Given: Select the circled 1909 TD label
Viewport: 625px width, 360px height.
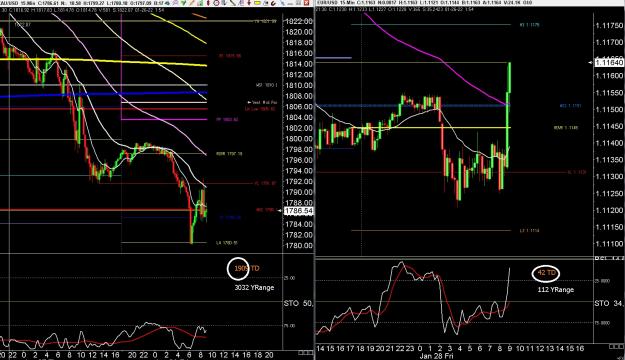Looking at the screenshot, I should [x=246, y=268].
